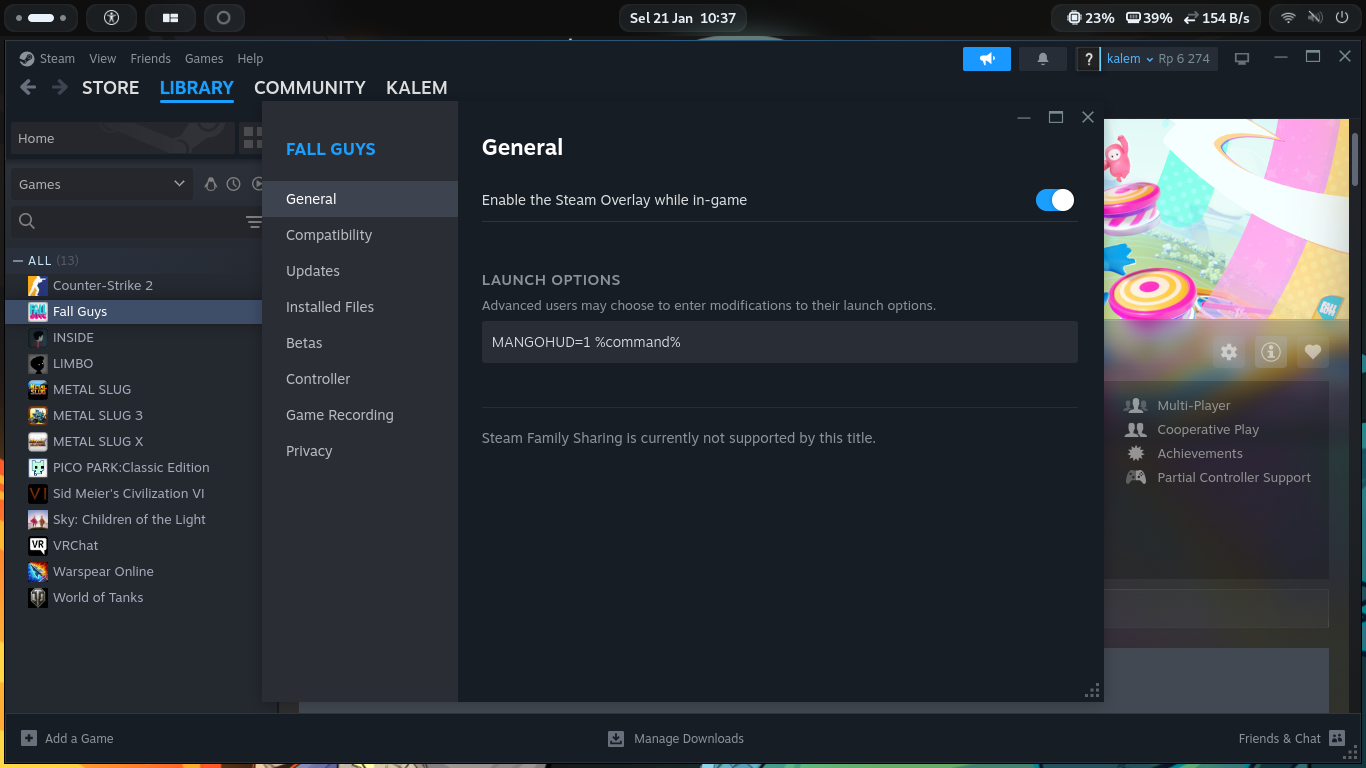Open Fall Guys info icon
The image size is (1366, 768).
click(x=1271, y=352)
